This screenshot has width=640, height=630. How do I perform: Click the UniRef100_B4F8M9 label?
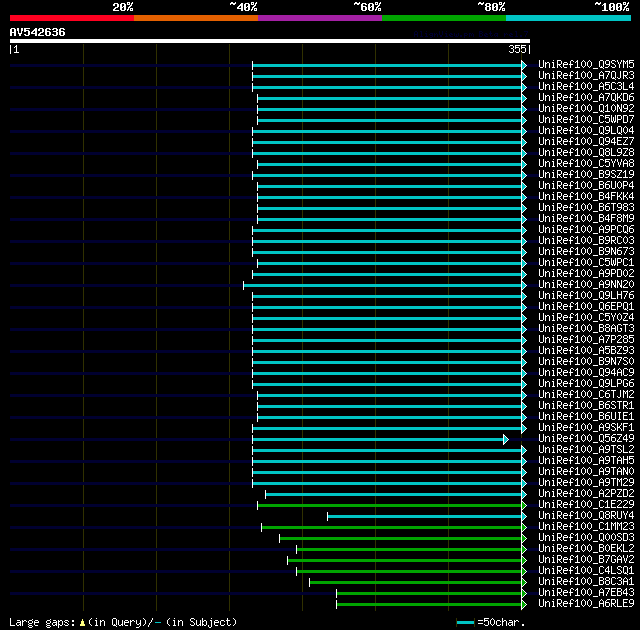click(586, 219)
